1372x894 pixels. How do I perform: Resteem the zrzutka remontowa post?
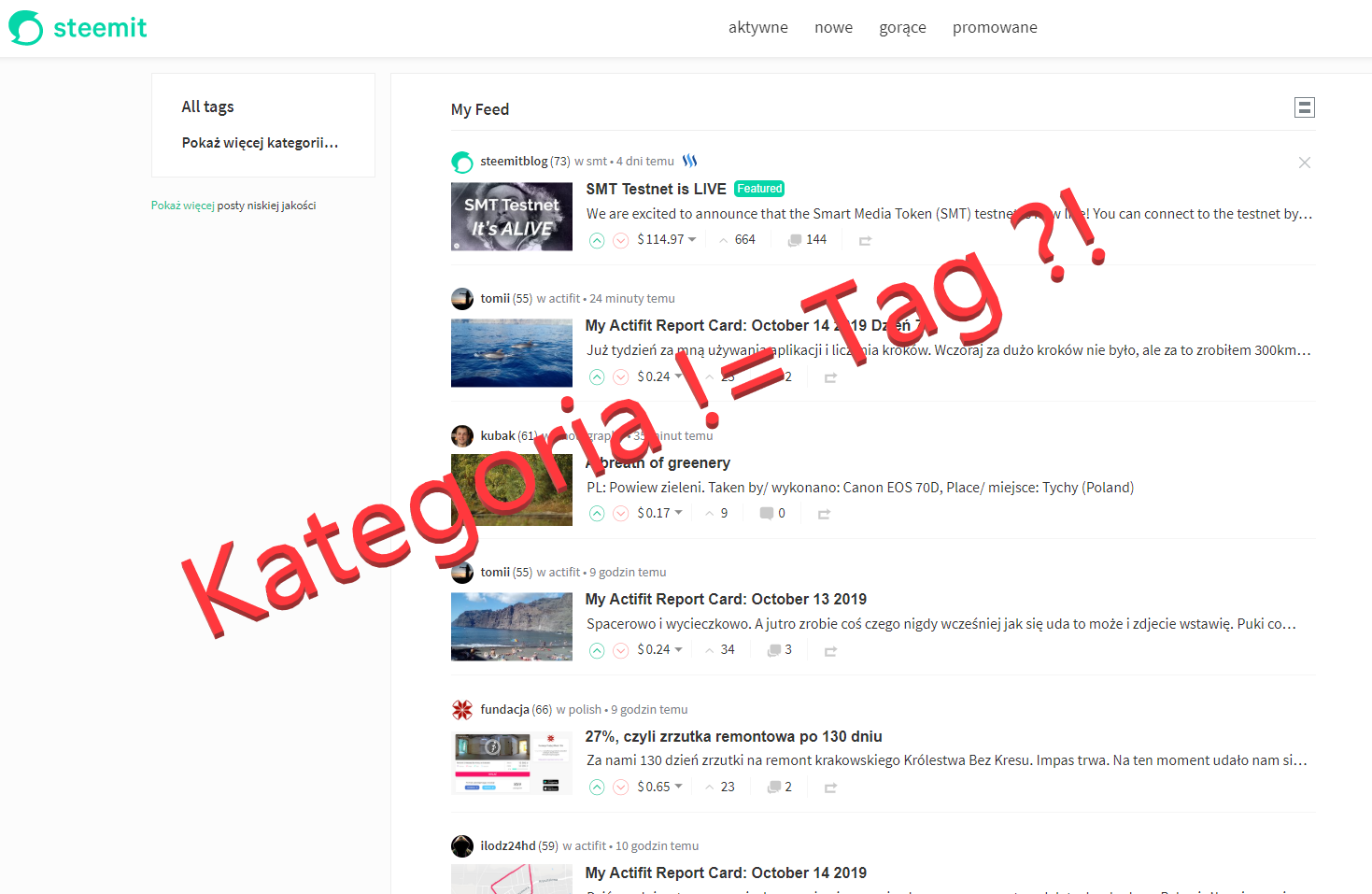point(830,788)
